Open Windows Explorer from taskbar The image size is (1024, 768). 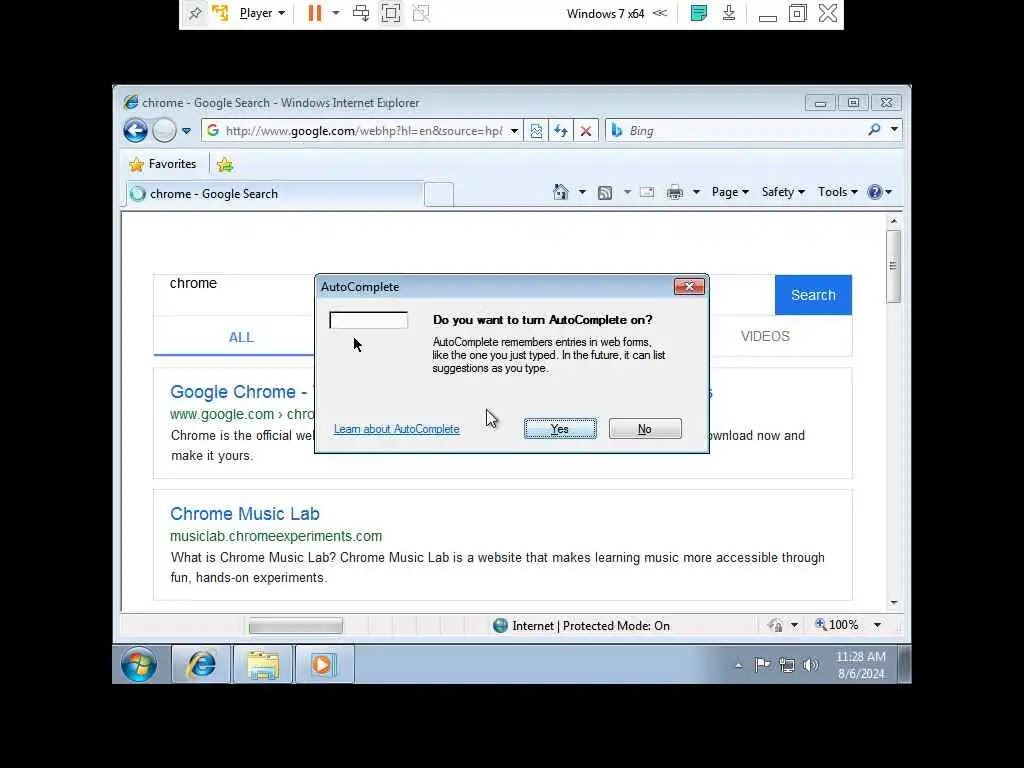click(x=263, y=665)
